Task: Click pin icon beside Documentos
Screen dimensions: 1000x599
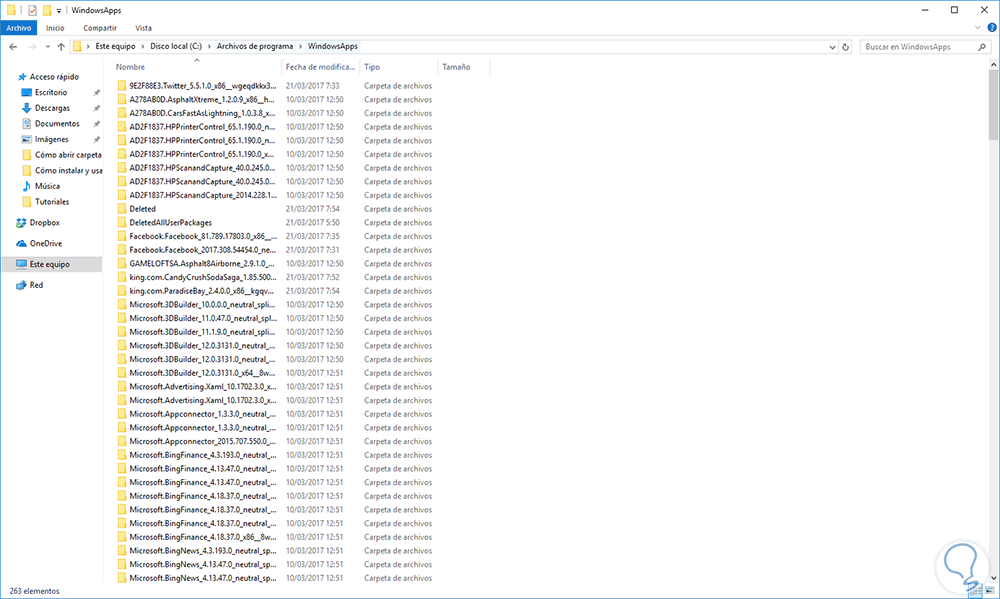Action: pos(96,124)
